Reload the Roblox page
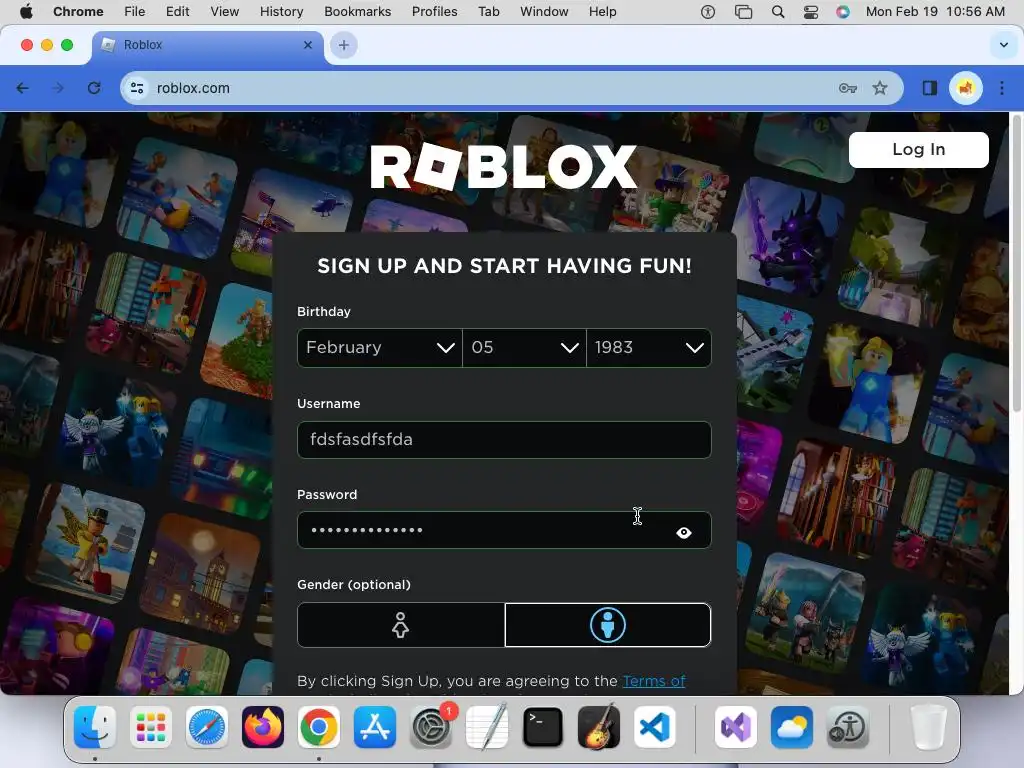This screenshot has width=1024, height=768. [94, 88]
